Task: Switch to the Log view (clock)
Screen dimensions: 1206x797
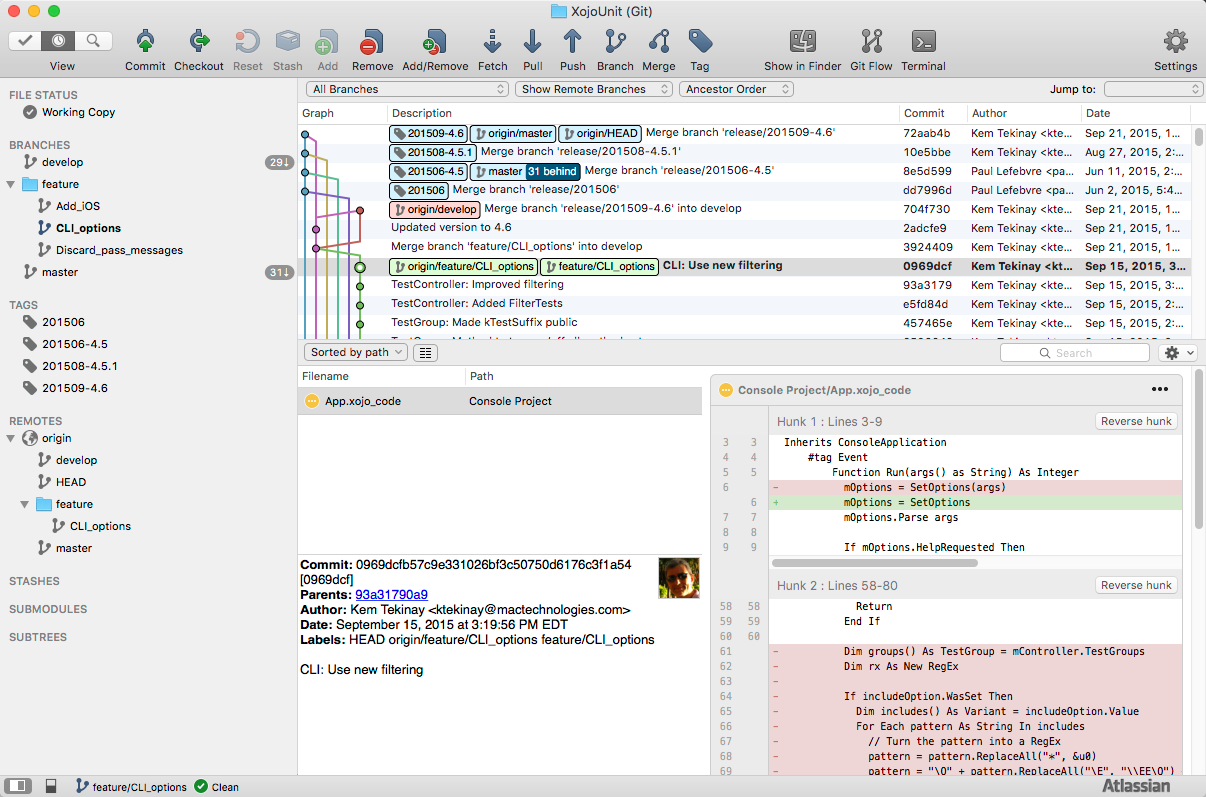Action: 59,41
